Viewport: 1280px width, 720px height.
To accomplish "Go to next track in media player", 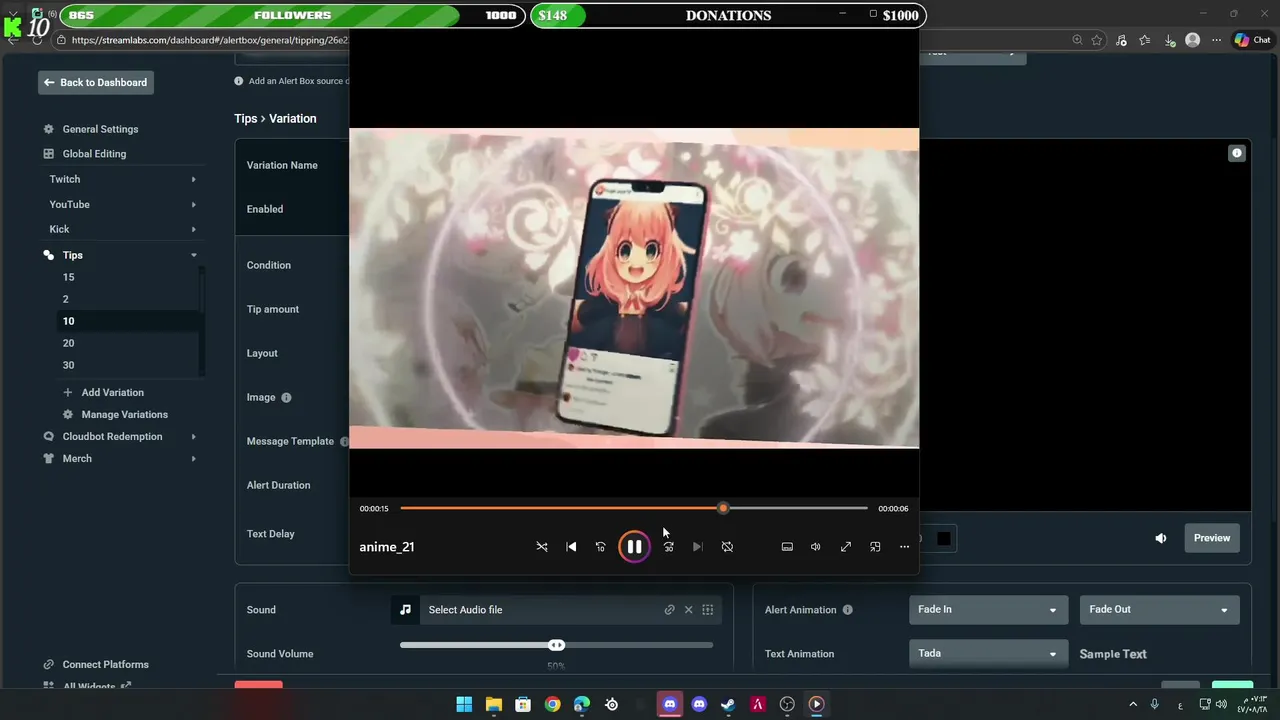I will click(698, 547).
